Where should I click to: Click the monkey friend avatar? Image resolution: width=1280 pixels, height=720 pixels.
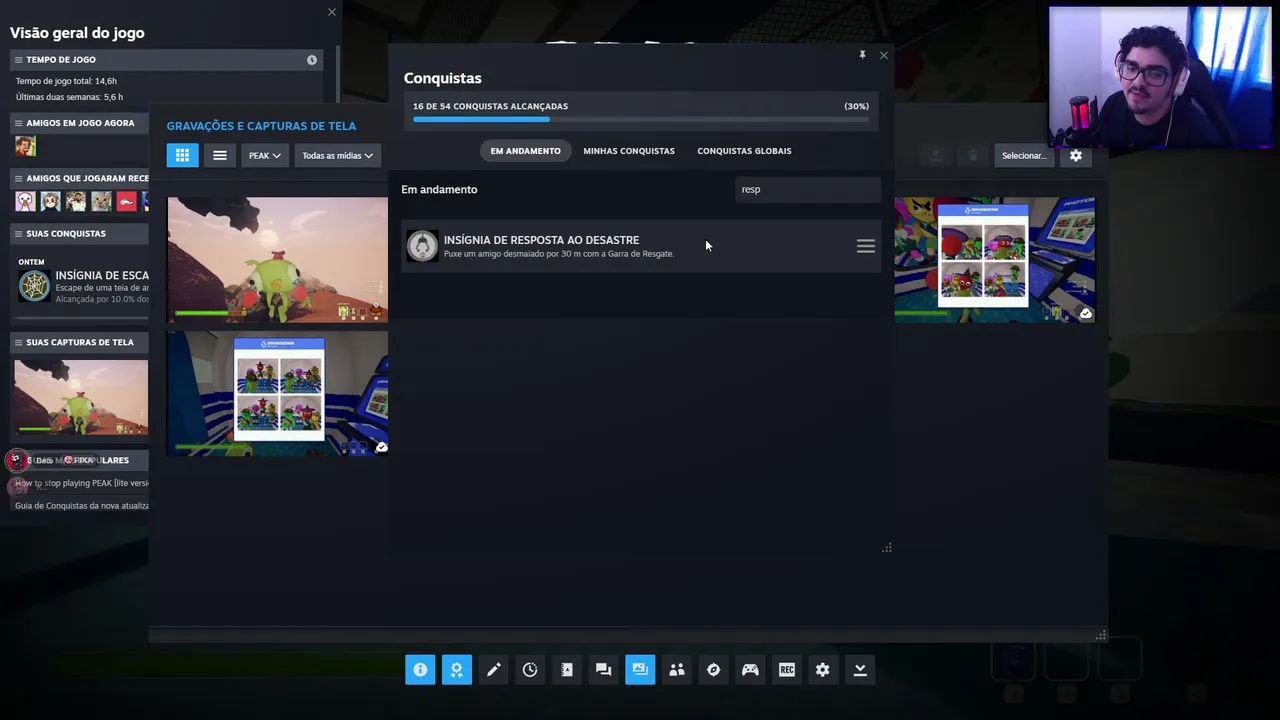coord(76,201)
